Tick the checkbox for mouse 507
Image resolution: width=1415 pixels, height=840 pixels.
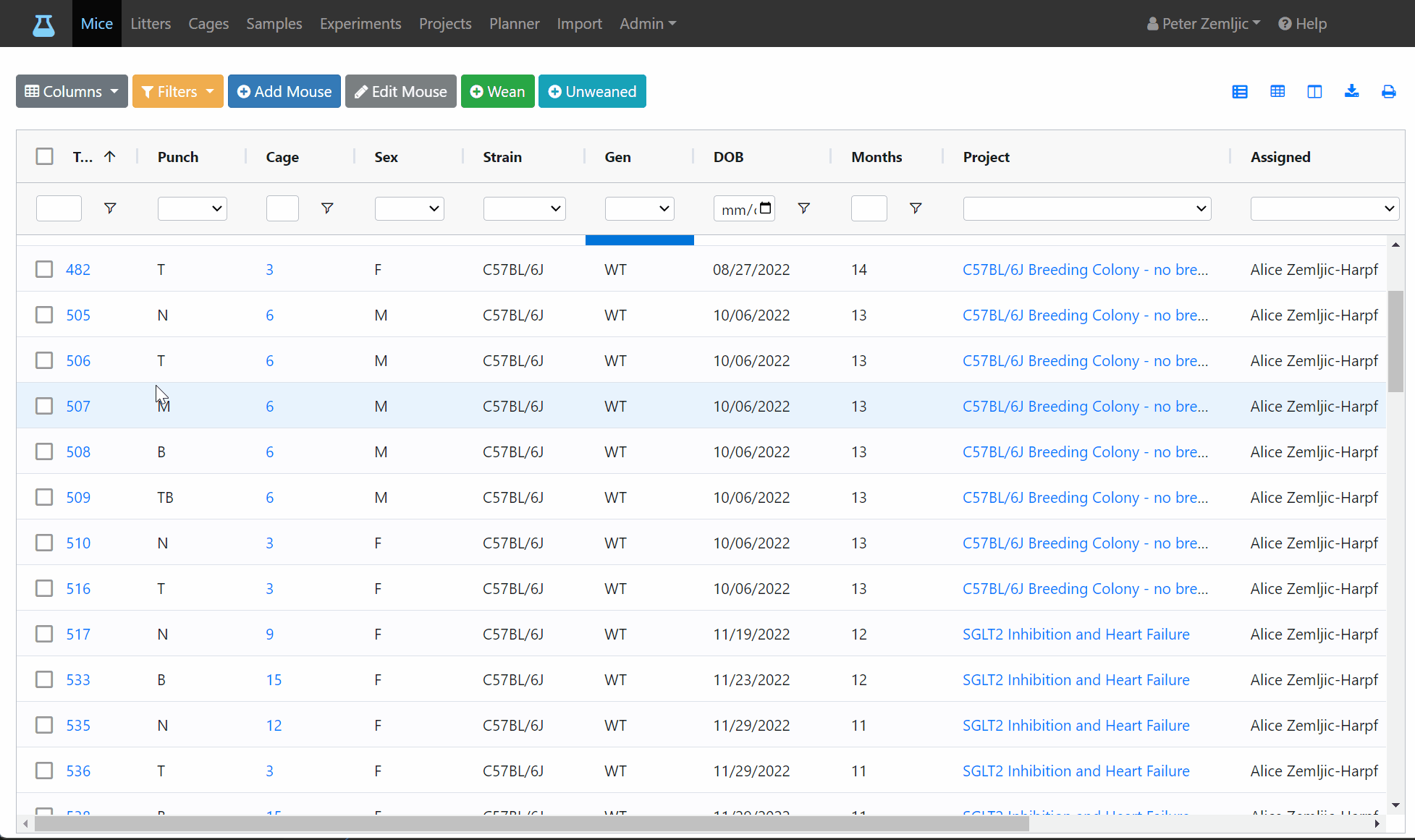point(45,406)
